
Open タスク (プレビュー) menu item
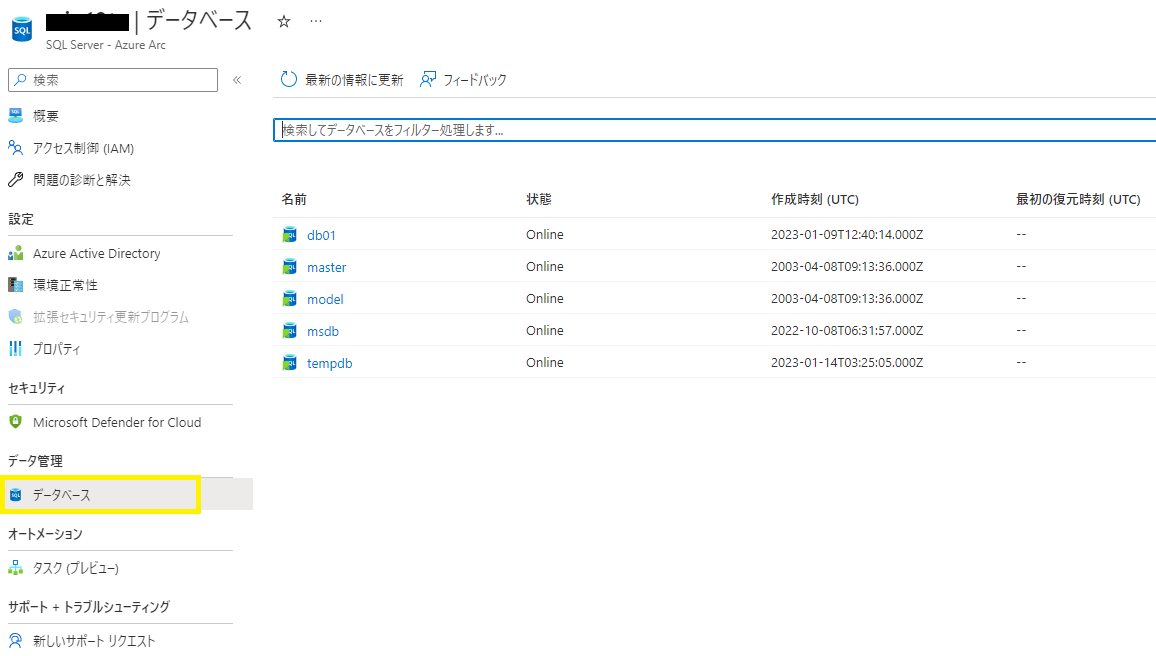[76, 568]
